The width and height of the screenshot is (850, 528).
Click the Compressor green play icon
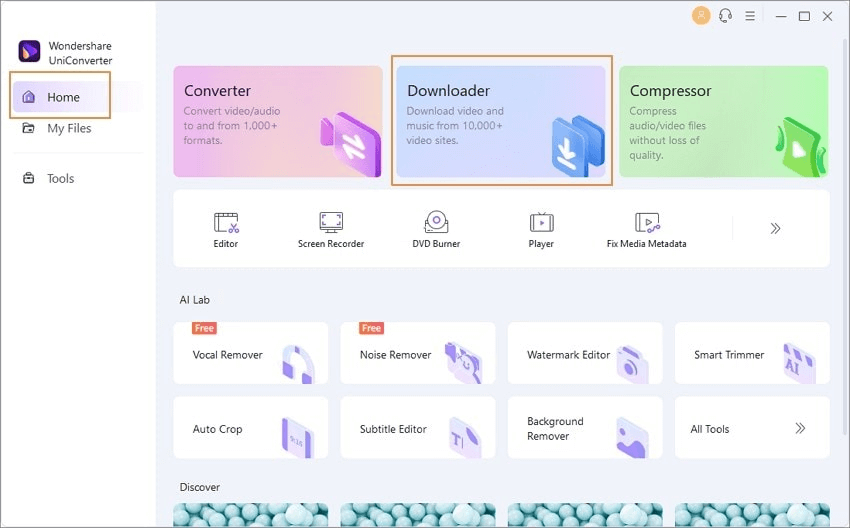(800, 147)
